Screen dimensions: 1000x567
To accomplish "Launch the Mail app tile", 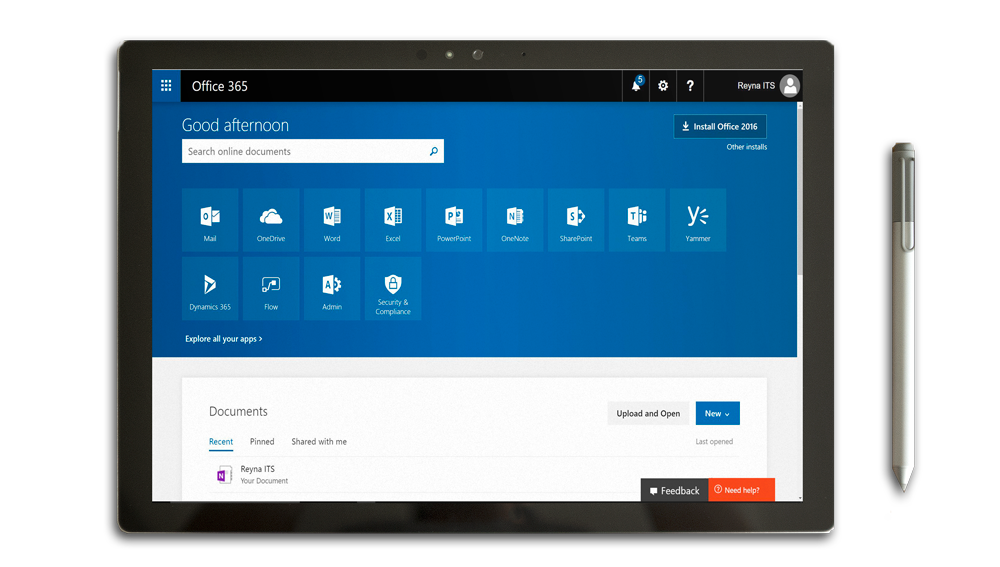I will point(210,220).
